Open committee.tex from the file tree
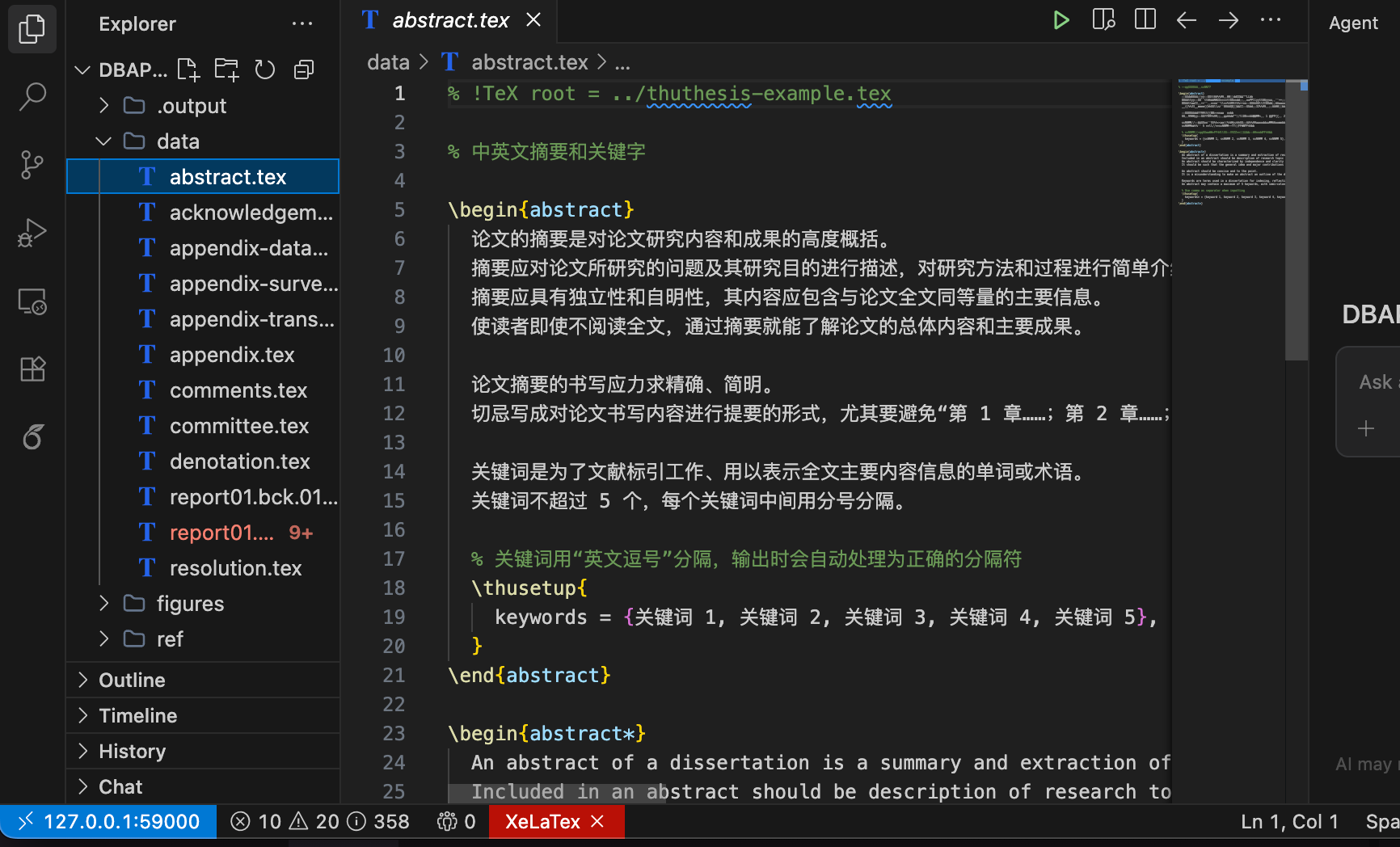 tap(238, 426)
